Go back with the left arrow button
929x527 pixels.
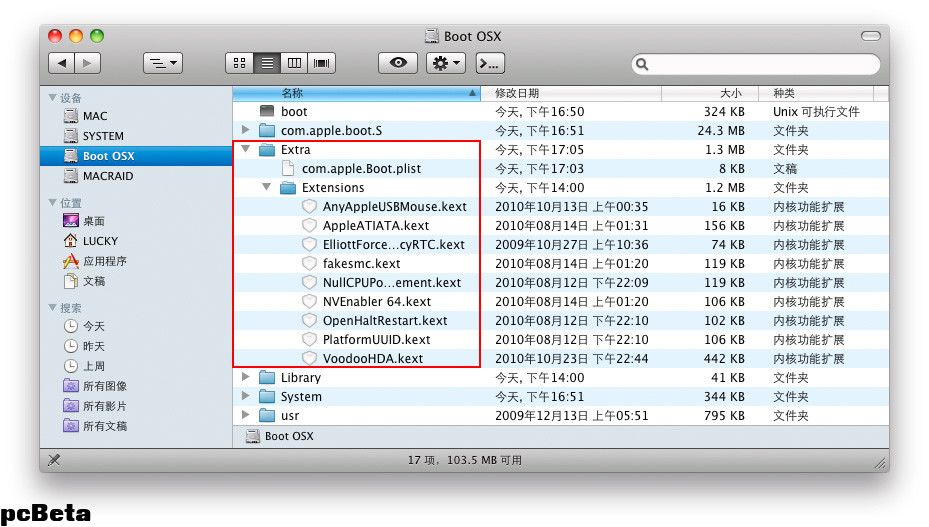point(61,63)
